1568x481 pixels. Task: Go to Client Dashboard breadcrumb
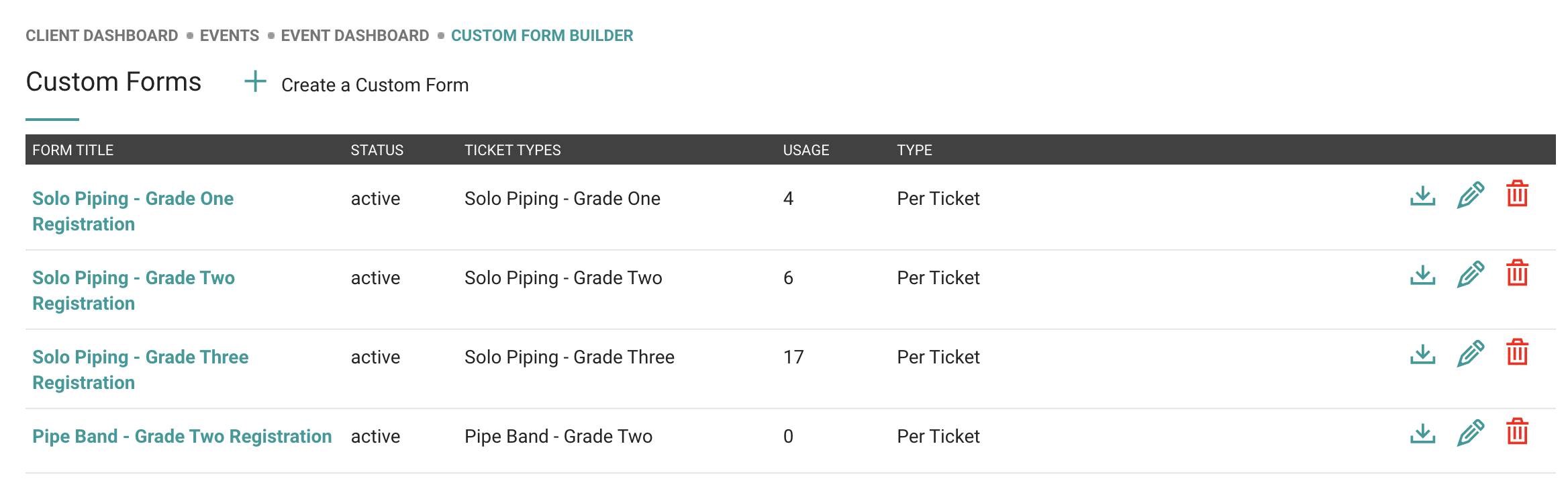click(102, 36)
